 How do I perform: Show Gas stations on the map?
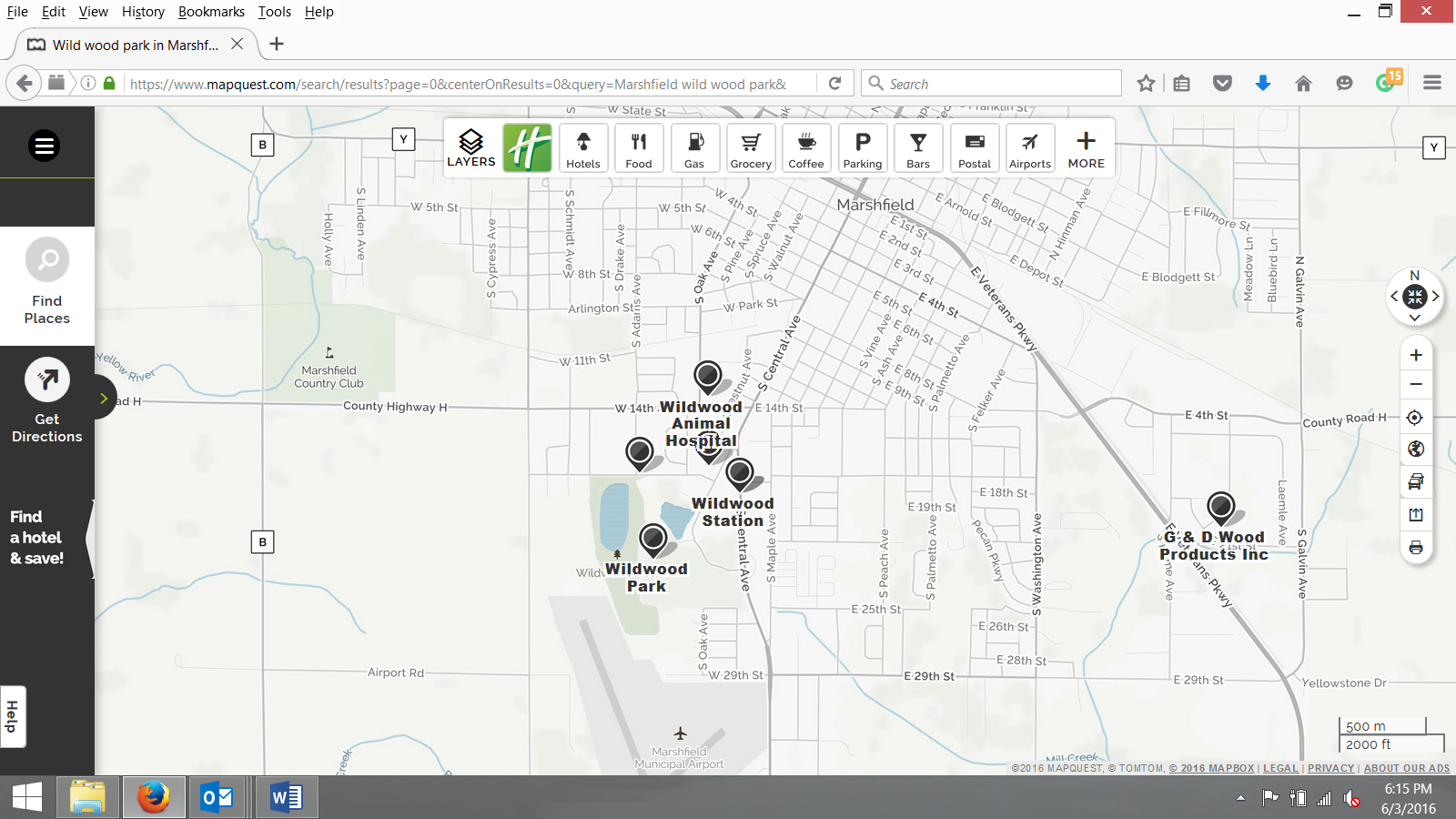694,147
